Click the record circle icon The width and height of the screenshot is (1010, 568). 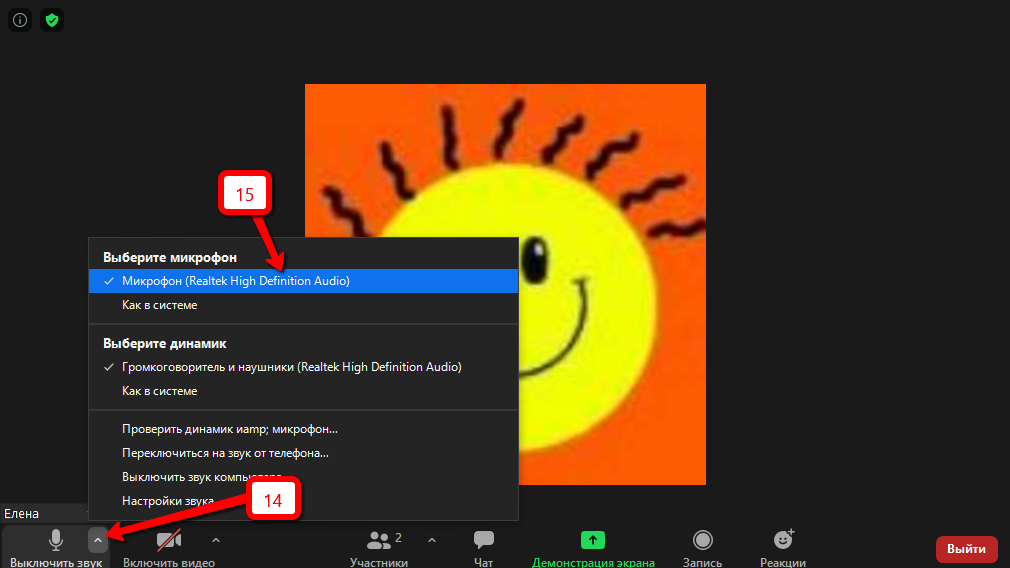tap(703, 540)
